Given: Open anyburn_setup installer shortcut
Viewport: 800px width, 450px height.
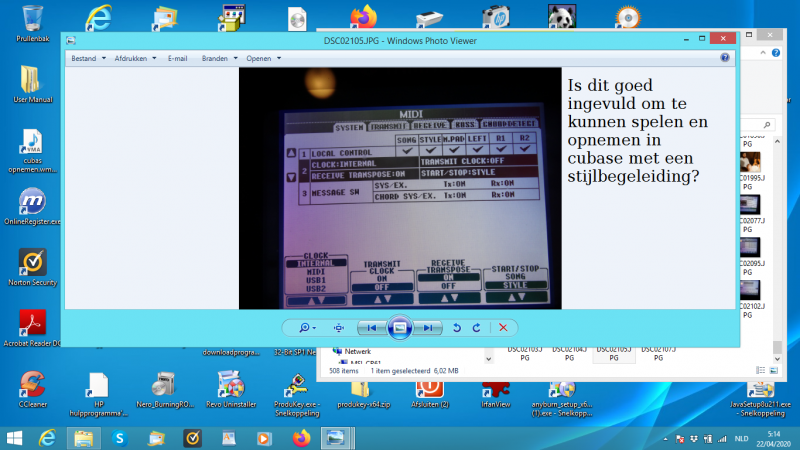Looking at the screenshot, I should tap(562, 398).
